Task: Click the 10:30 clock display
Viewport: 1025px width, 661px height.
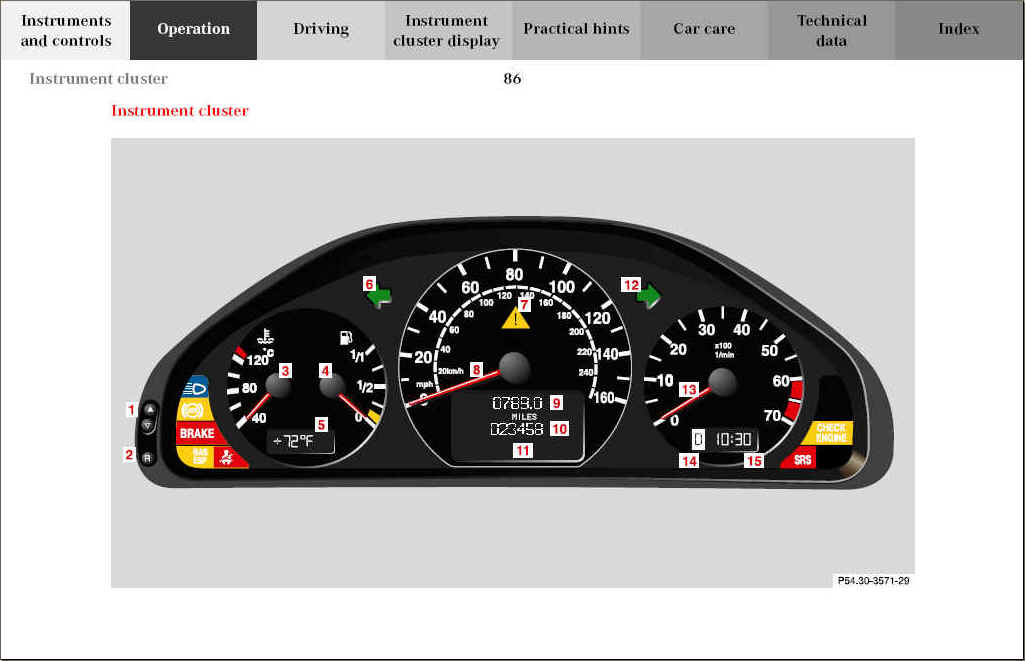Action: pos(732,440)
